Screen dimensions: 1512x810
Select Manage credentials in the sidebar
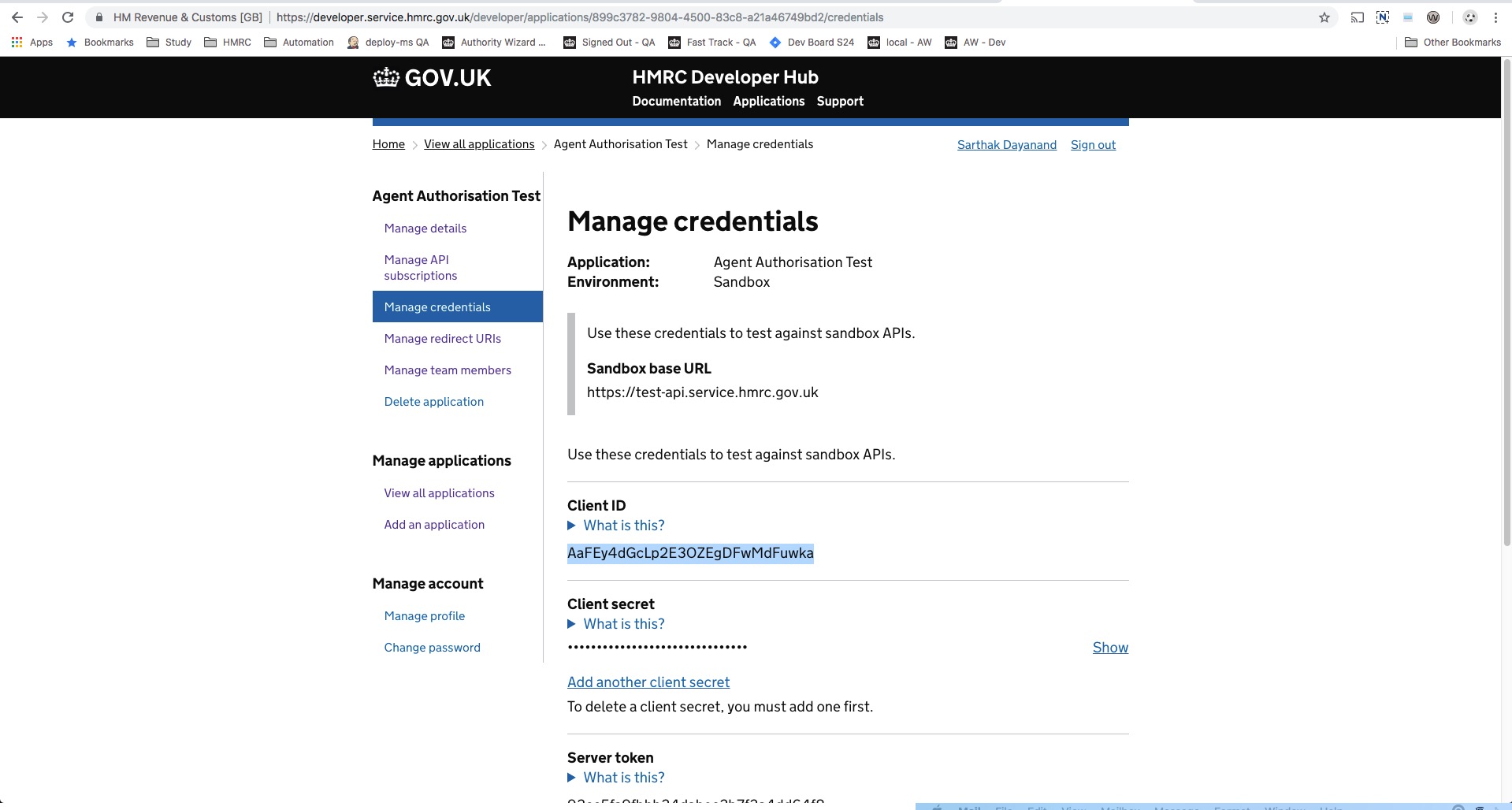(458, 307)
